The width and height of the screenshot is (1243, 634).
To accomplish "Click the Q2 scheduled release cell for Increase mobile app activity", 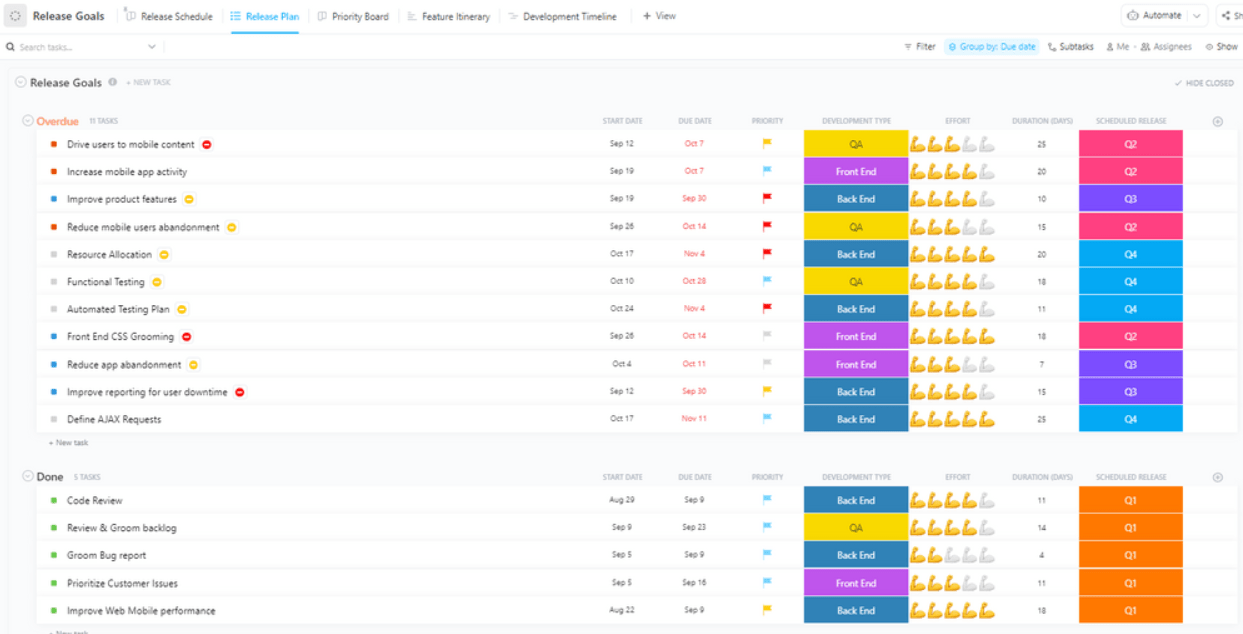I will [1130, 172].
